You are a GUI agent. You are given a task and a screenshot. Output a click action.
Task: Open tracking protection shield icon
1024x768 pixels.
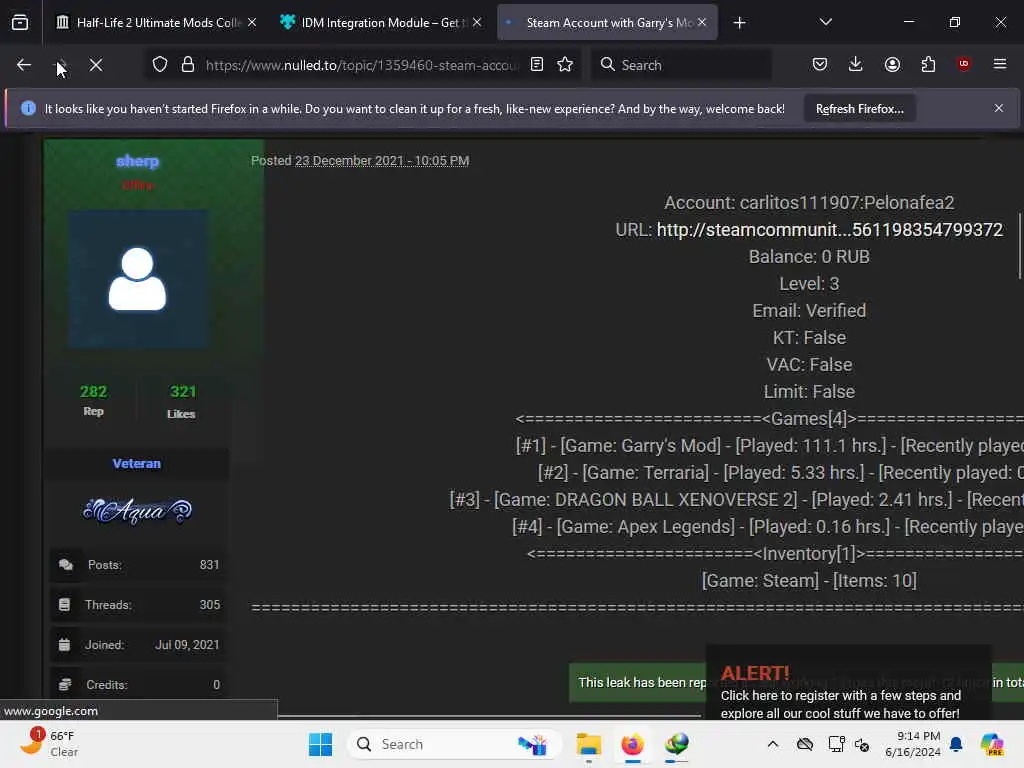(160, 65)
